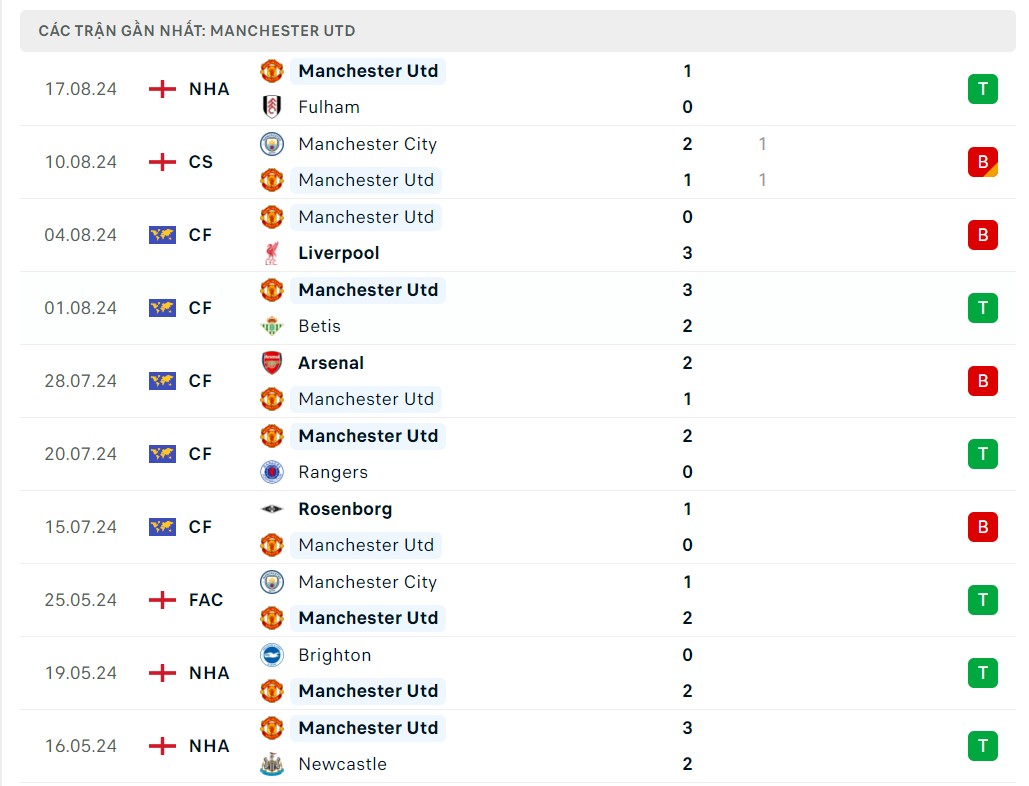Click the red B badge for Community Shield match
1029x786 pixels.
(982, 162)
